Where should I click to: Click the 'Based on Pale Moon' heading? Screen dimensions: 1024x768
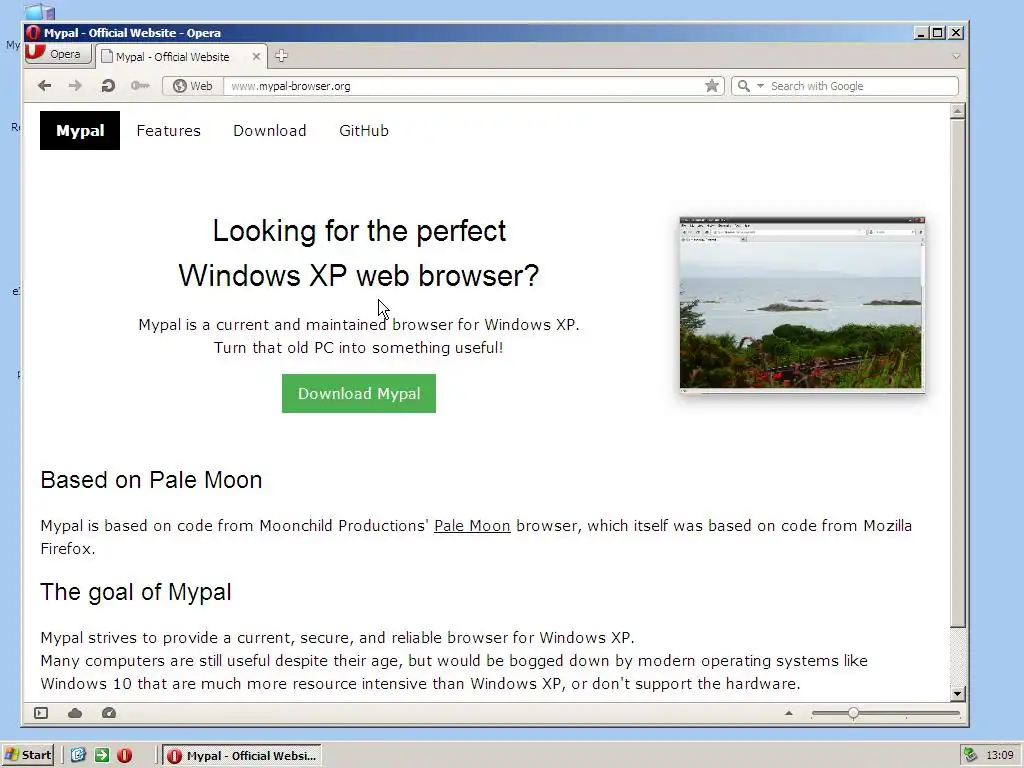[152, 480]
